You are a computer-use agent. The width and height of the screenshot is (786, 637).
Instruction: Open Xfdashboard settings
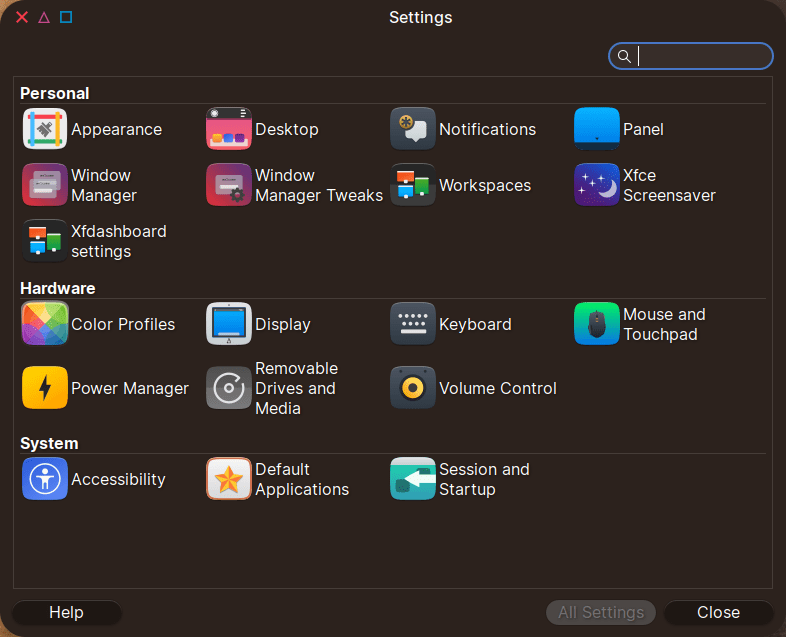(45, 241)
